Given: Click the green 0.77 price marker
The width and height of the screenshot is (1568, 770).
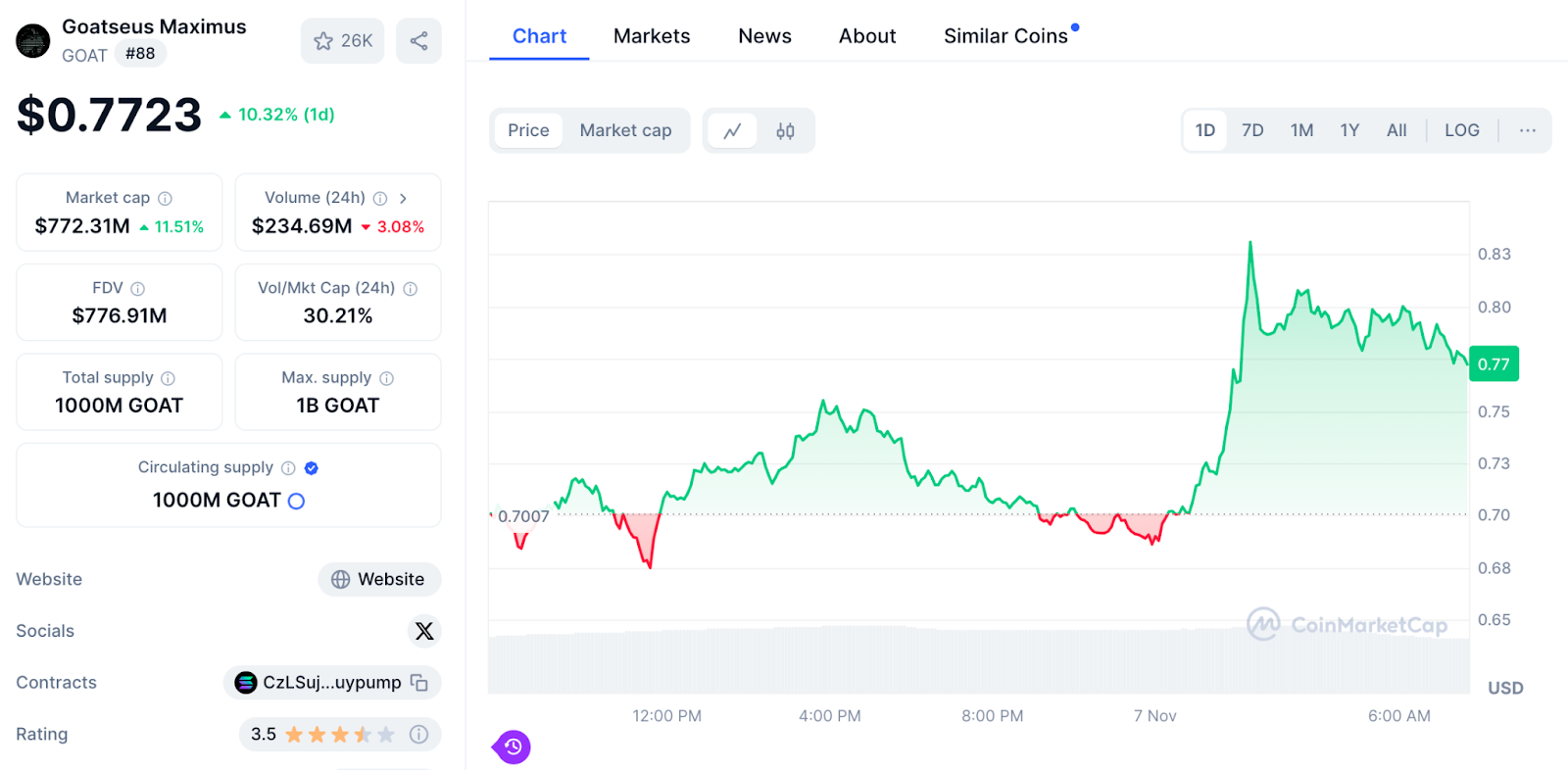Looking at the screenshot, I should [1493, 364].
